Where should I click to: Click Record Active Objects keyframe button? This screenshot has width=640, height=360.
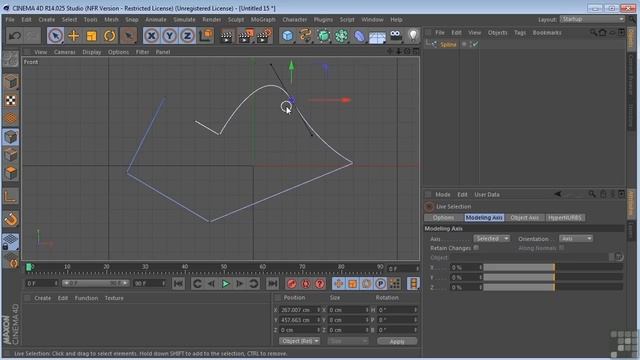click(291, 284)
